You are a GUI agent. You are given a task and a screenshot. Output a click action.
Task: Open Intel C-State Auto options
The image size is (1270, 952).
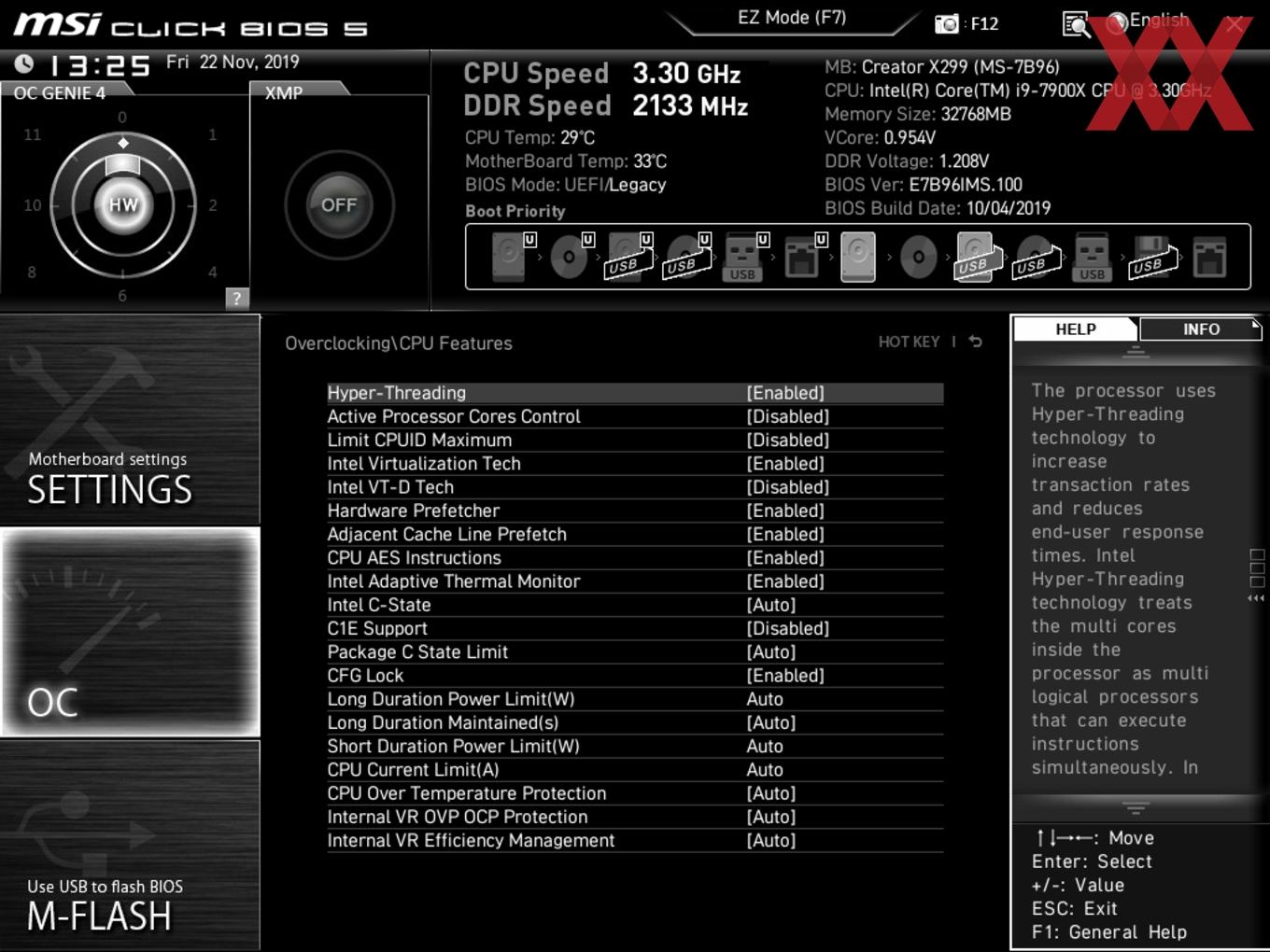point(635,605)
